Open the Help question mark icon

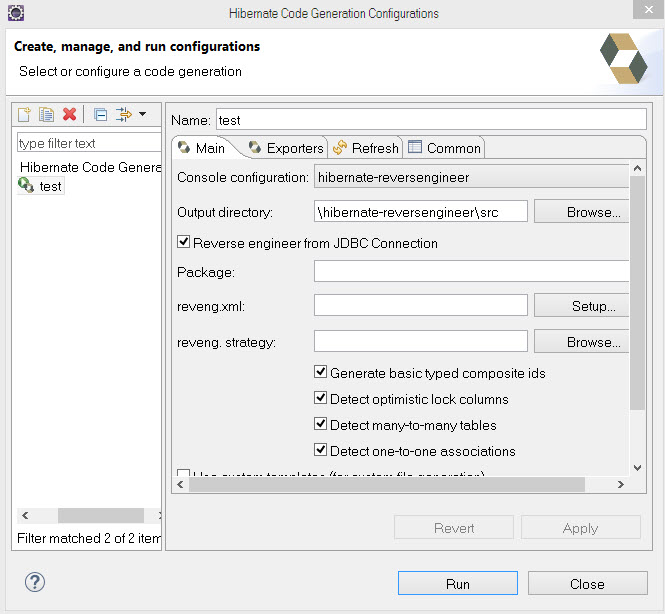[35, 582]
